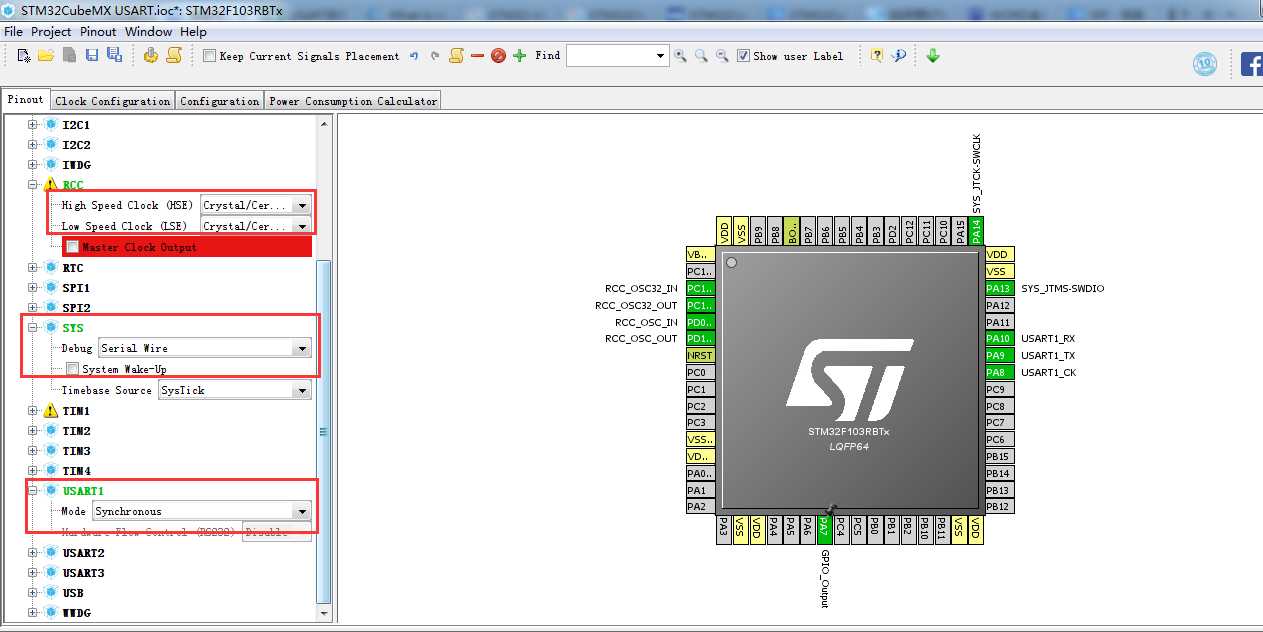Screen dimensions: 1263x632
Task: Open the File menu
Action: (13, 32)
